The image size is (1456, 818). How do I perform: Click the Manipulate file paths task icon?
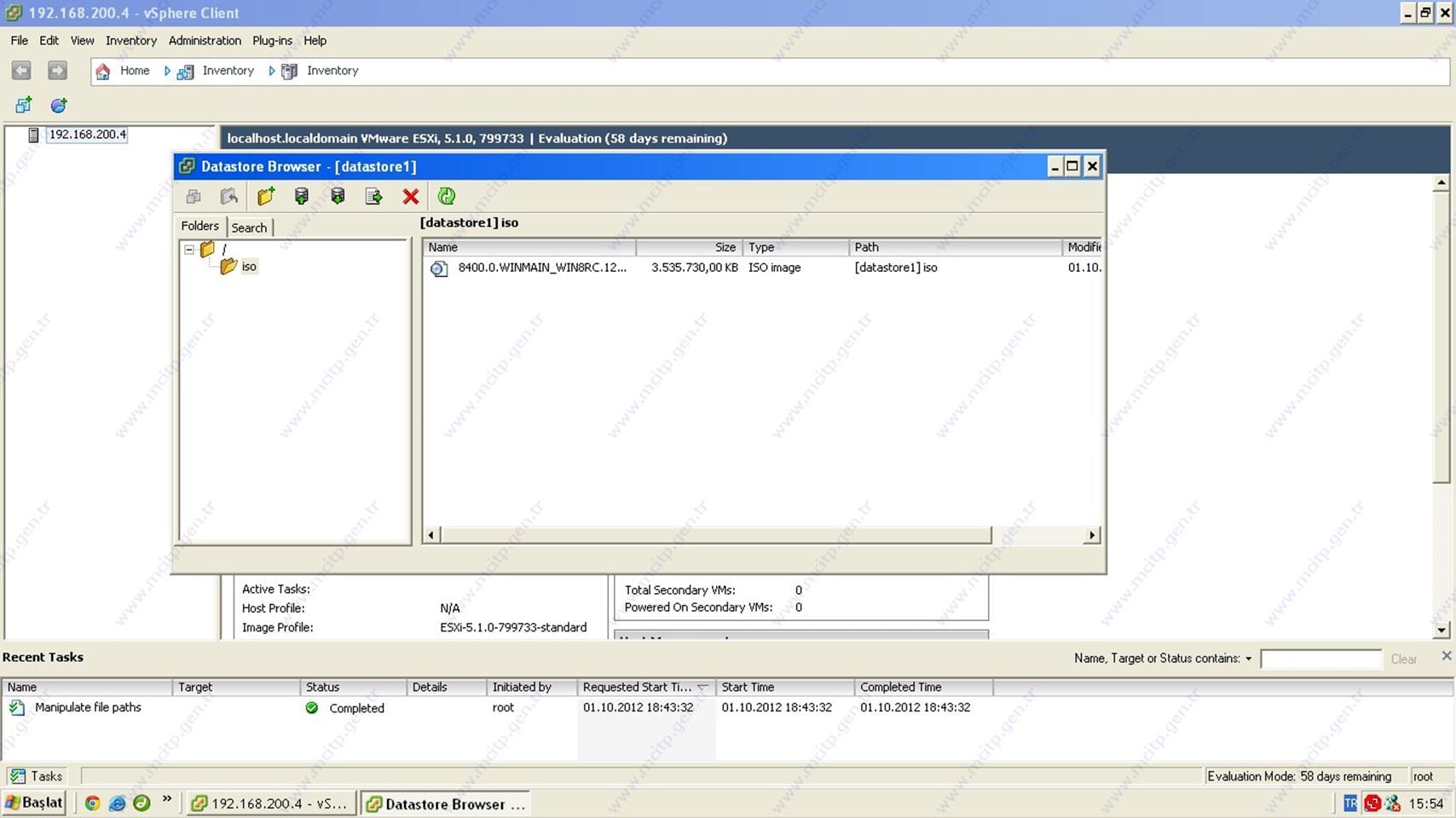(x=17, y=707)
